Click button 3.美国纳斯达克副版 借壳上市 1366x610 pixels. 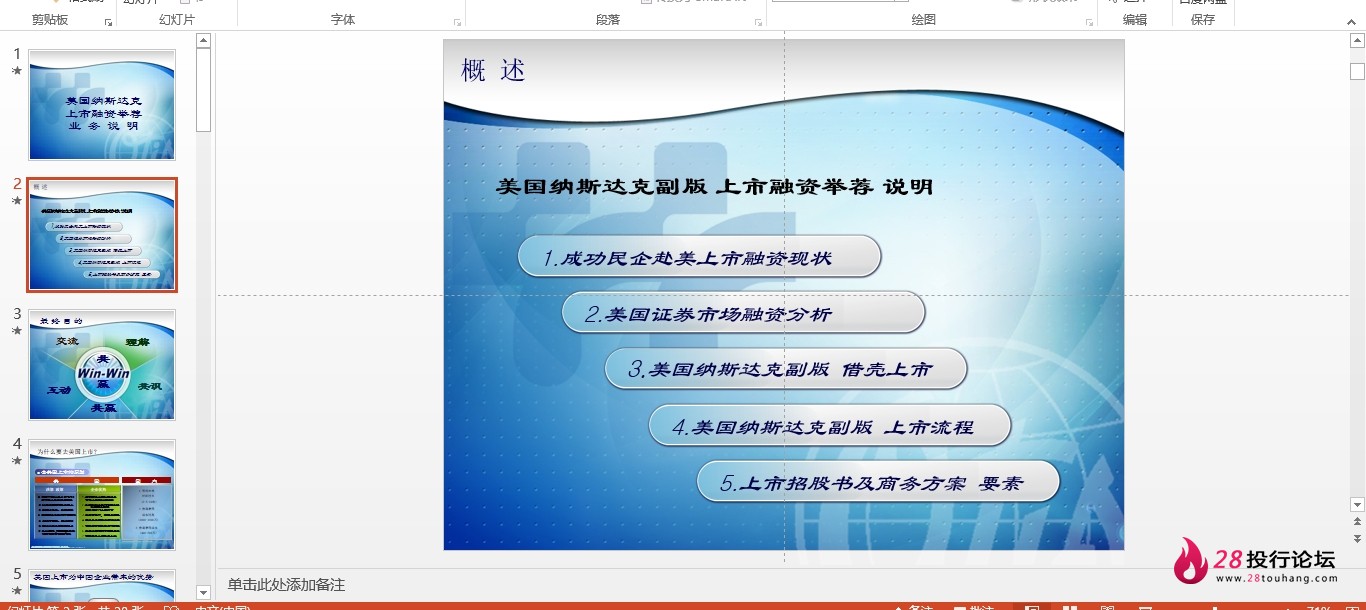[786, 369]
